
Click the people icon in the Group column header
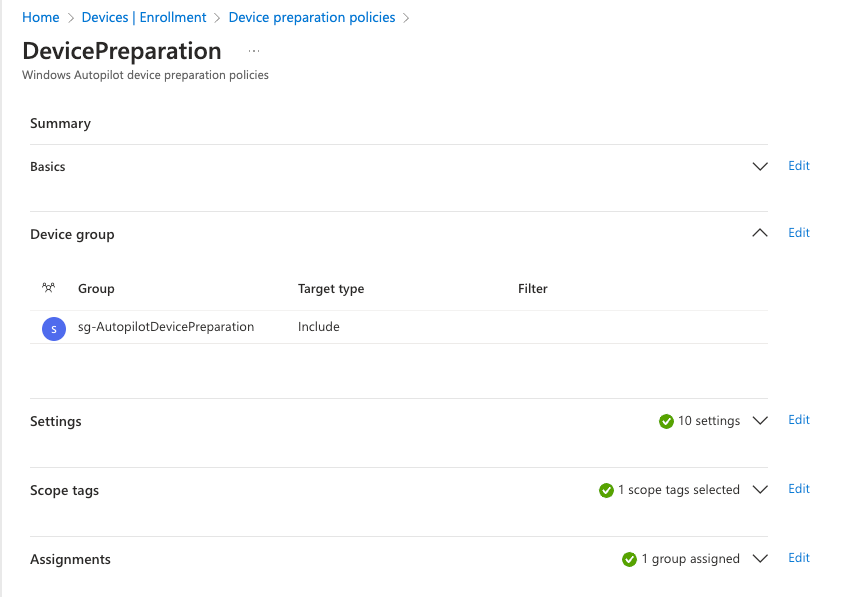(47, 288)
